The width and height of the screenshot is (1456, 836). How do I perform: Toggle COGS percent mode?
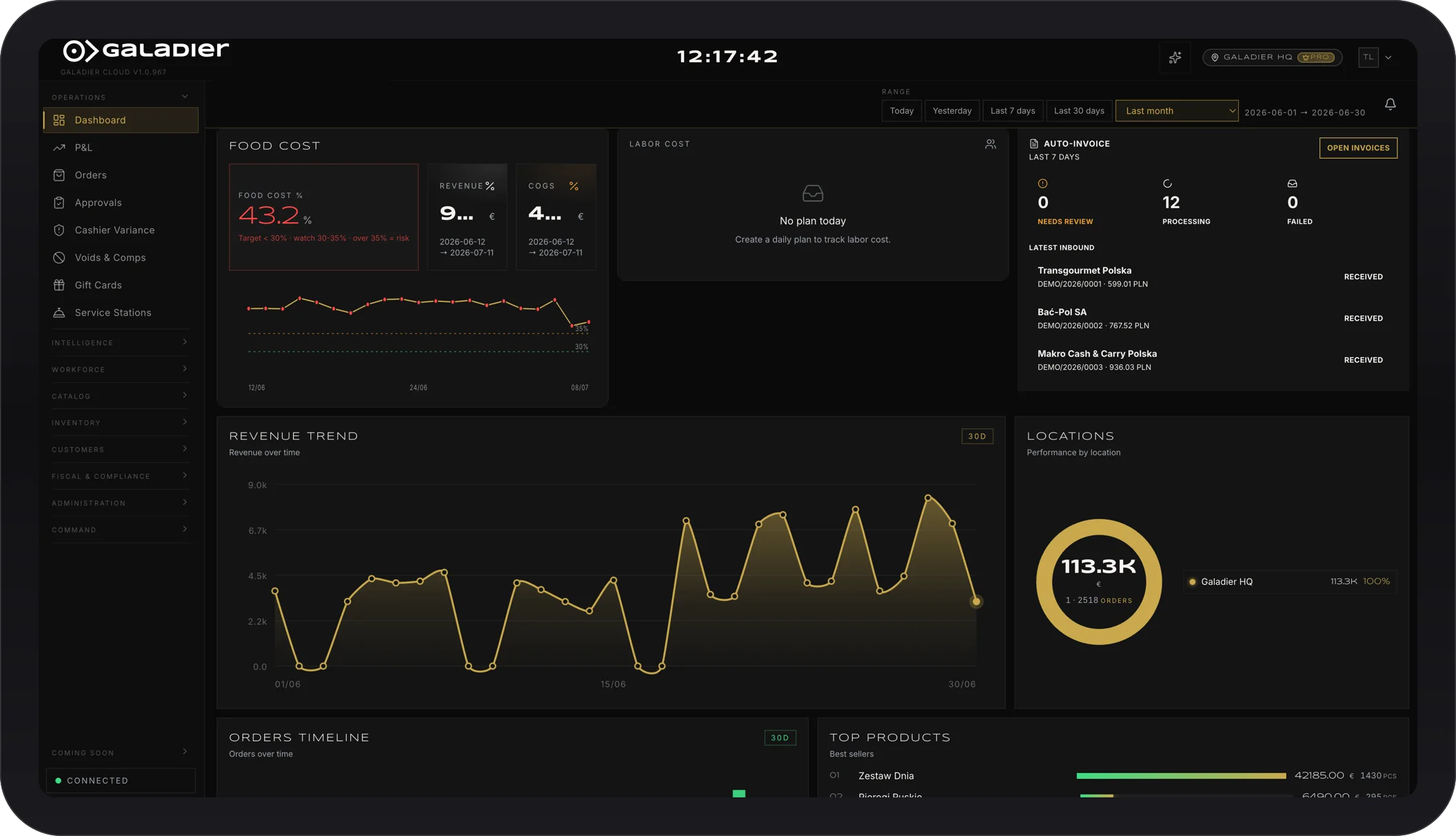[x=574, y=186]
